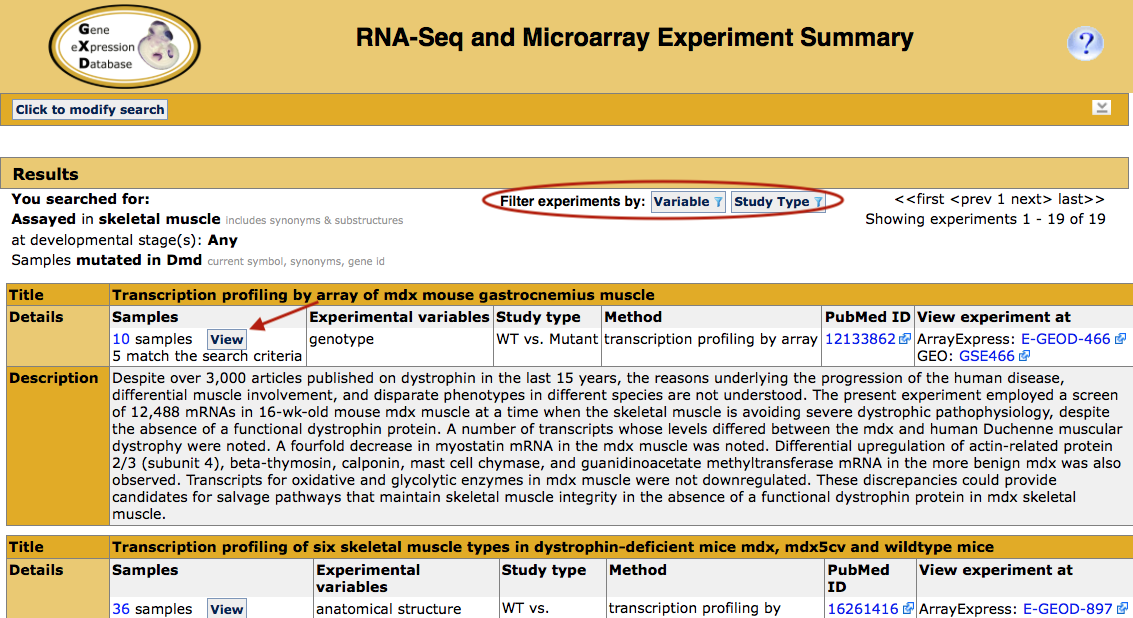This screenshot has width=1133, height=618.
Task: Click the Gene eXpression Database logo
Action: point(124,47)
